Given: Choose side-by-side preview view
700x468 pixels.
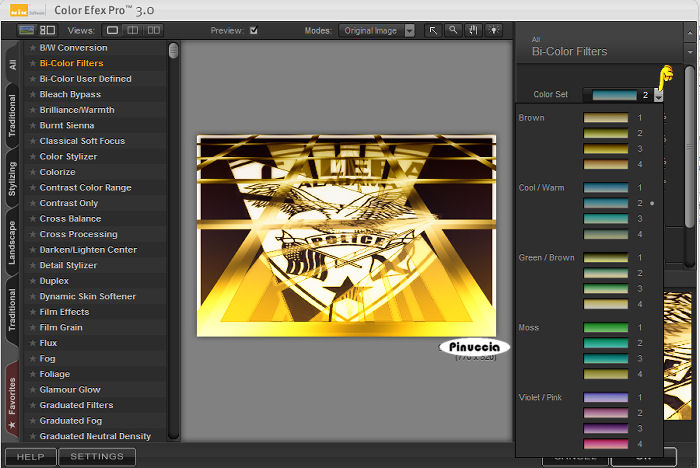Looking at the screenshot, I should click(x=154, y=30).
